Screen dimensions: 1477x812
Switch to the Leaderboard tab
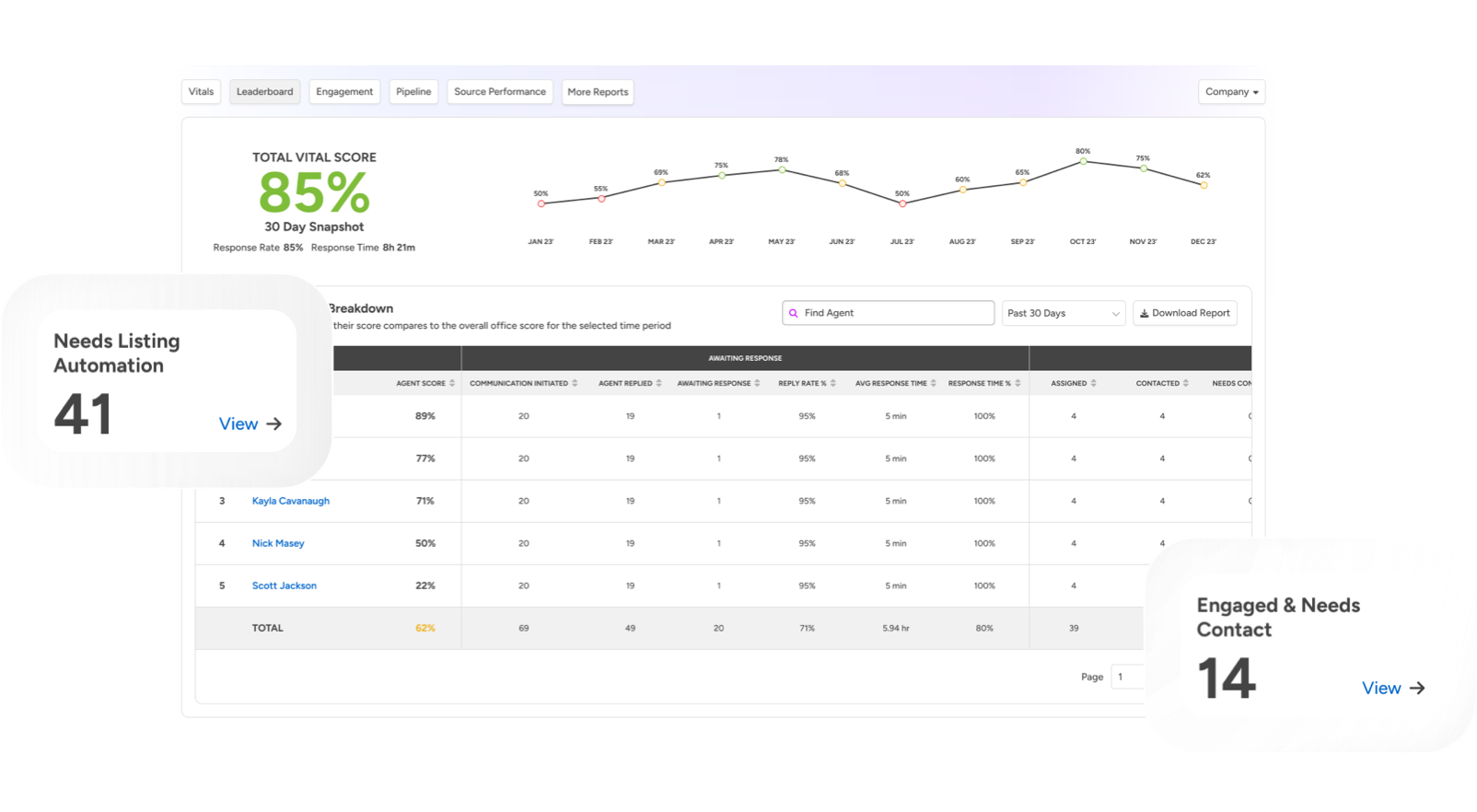(264, 92)
